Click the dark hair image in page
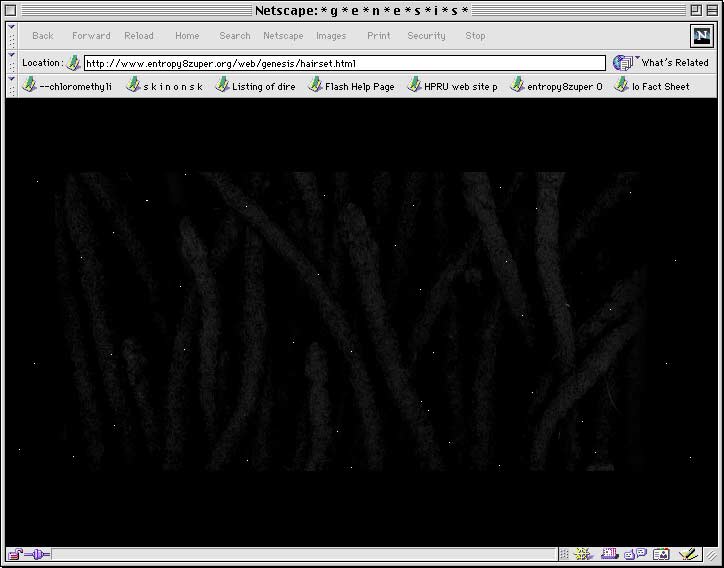This screenshot has width=724, height=568. point(350,320)
